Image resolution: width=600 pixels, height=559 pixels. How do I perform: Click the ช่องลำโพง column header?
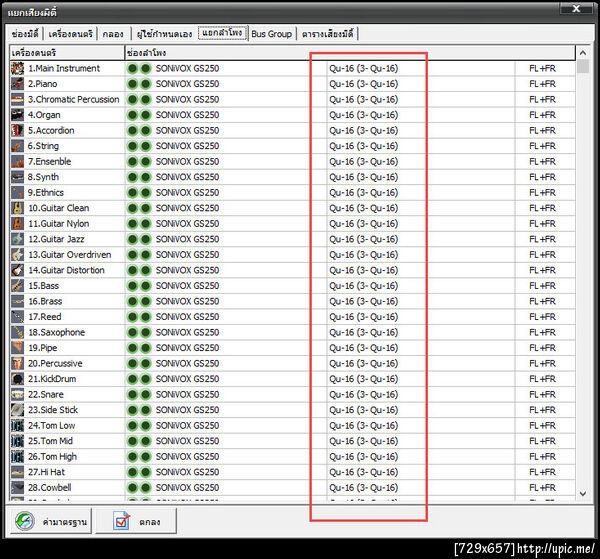(350, 53)
